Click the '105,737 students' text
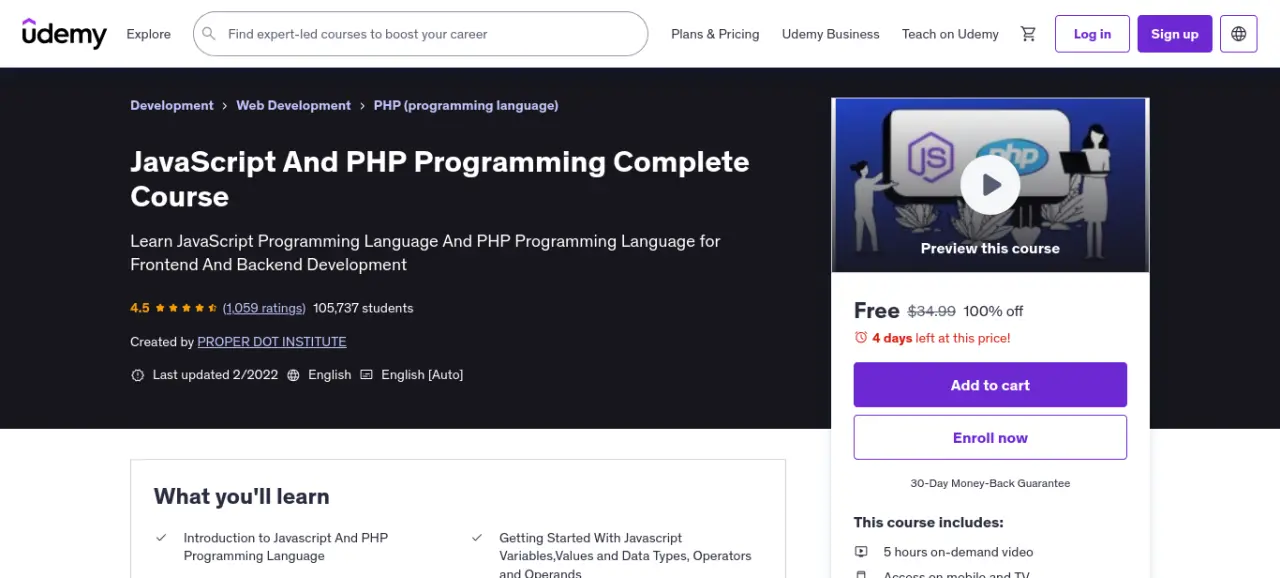The width and height of the screenshot is (1280, 578). (363, 308)
